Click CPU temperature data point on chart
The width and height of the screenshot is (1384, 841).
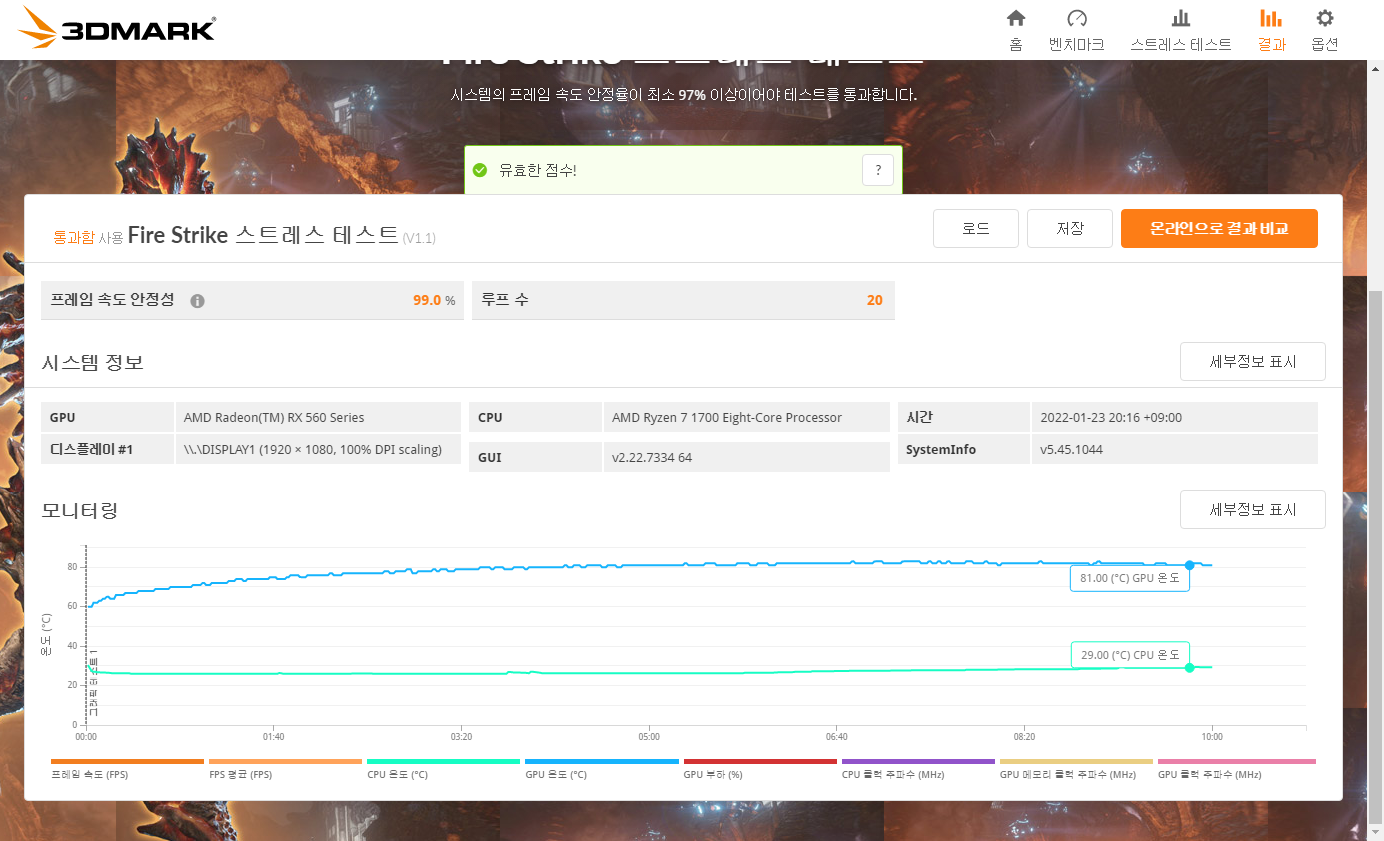click(x=1189, y=667)
